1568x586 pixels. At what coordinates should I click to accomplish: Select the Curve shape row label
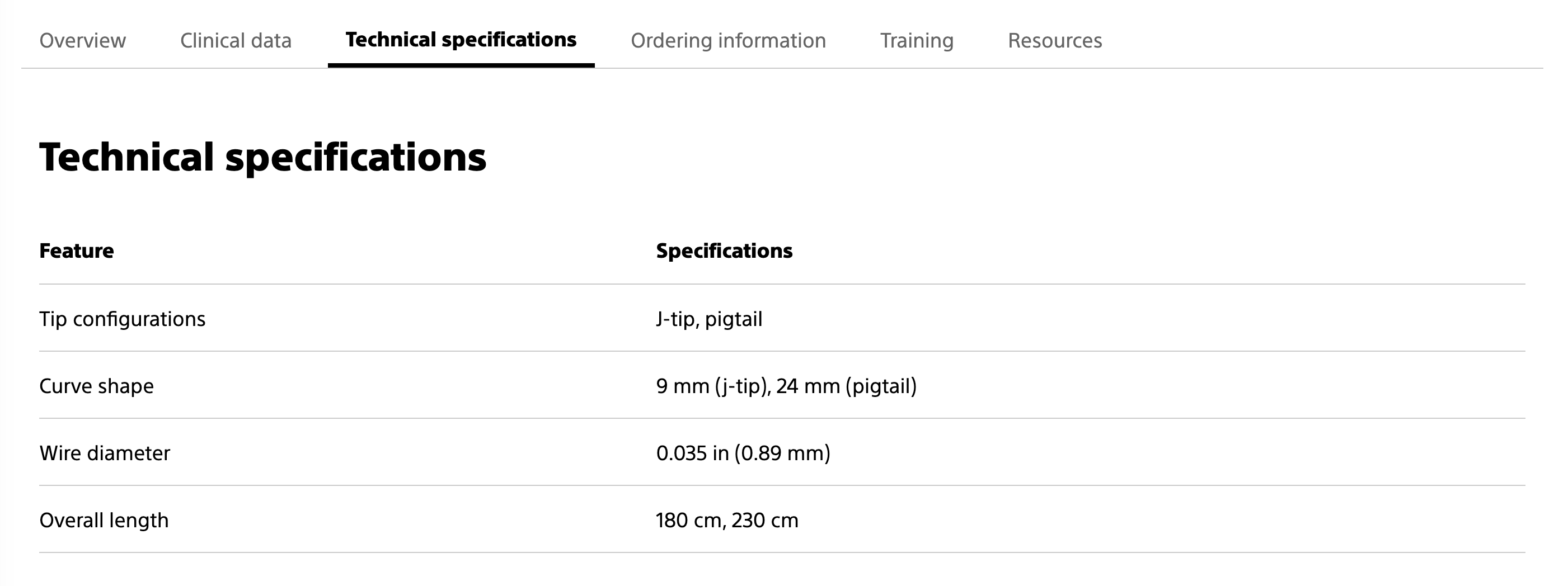click(x=96, y=386)
